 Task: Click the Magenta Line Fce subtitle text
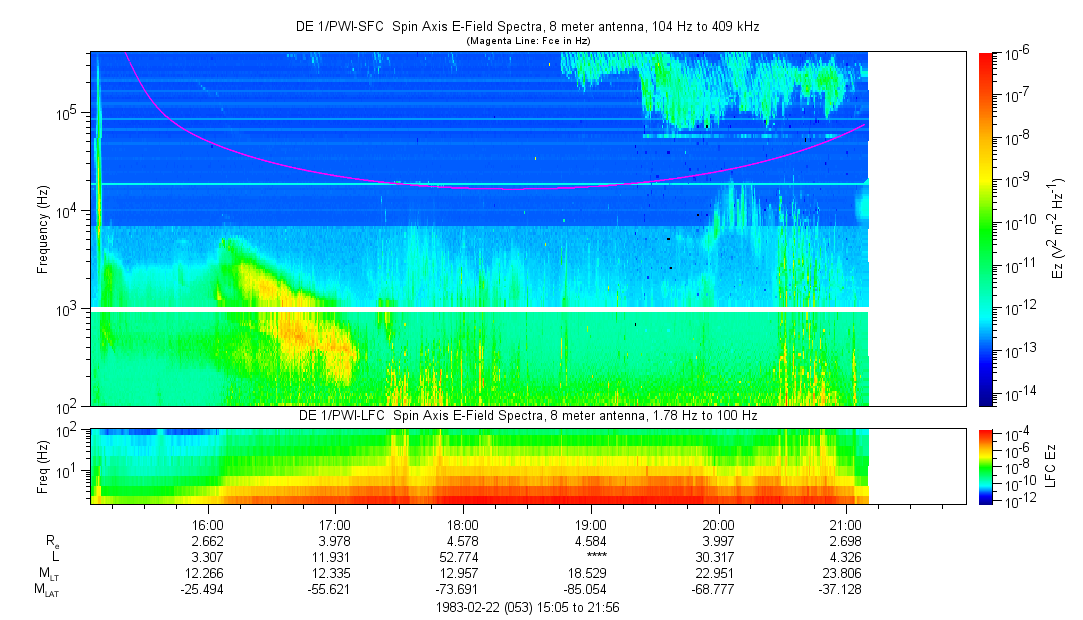(x=527, y=40)
